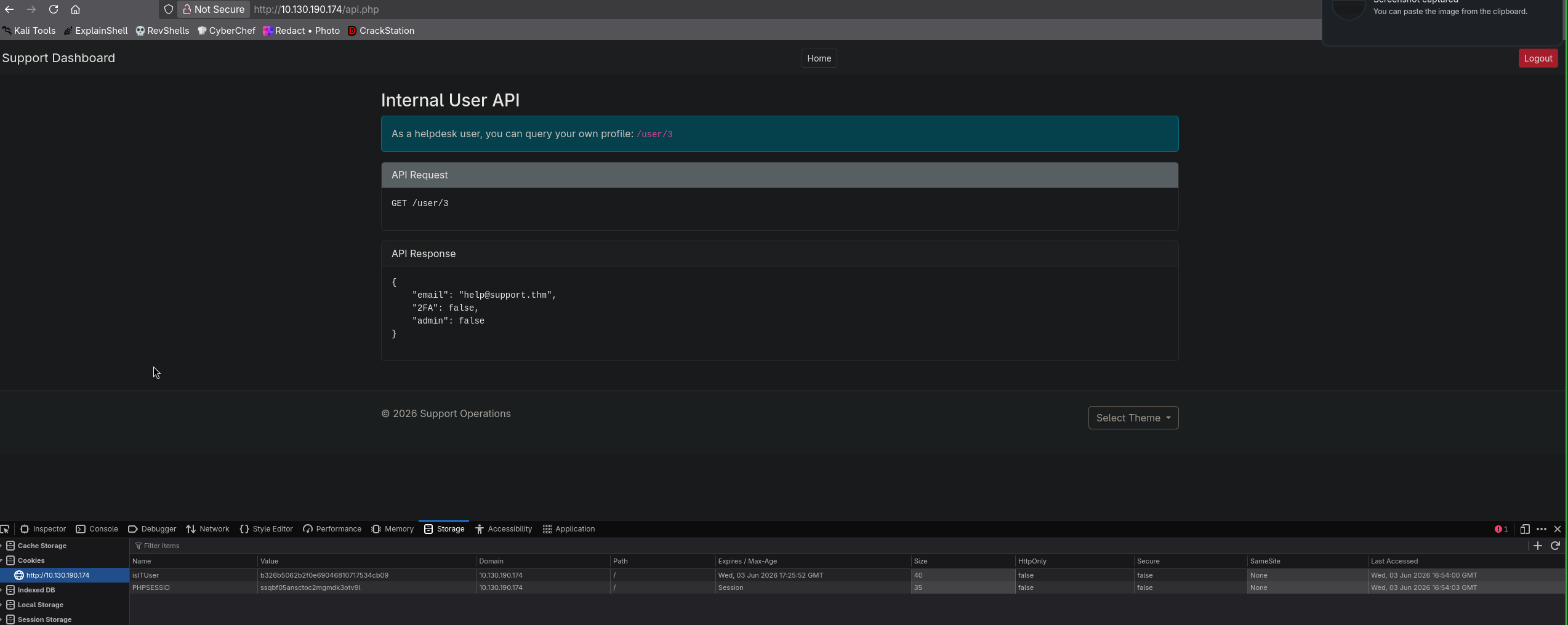
Task: Switch to the Network tab
Action: click(x=207, y=529)
